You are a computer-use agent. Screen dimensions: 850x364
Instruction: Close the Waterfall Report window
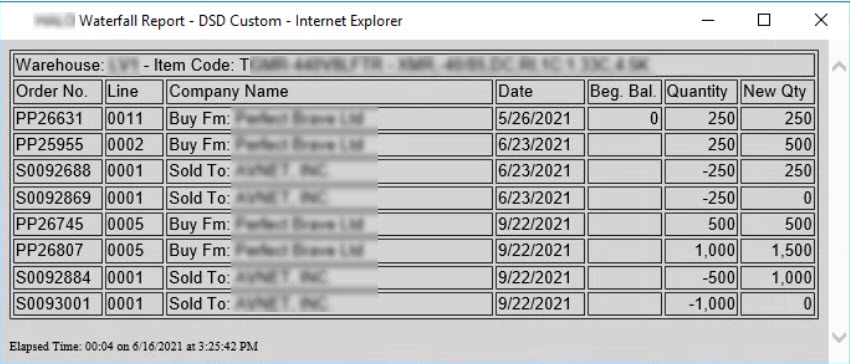click(x=821, y=21)
